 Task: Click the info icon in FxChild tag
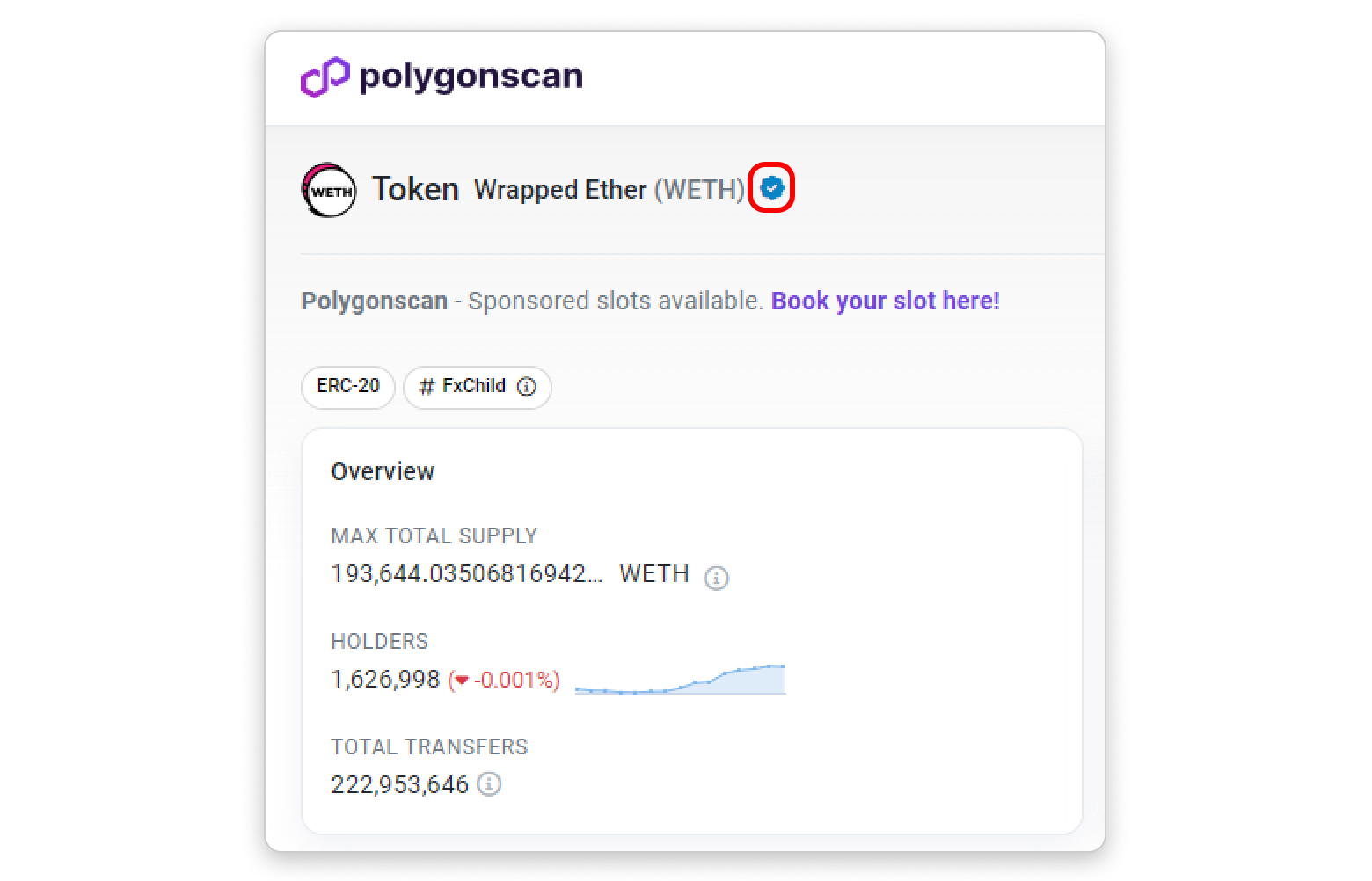point(527,387)
